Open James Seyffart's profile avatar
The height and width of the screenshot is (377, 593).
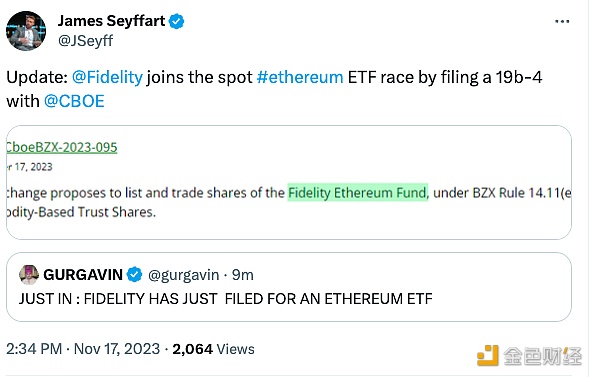26,31
